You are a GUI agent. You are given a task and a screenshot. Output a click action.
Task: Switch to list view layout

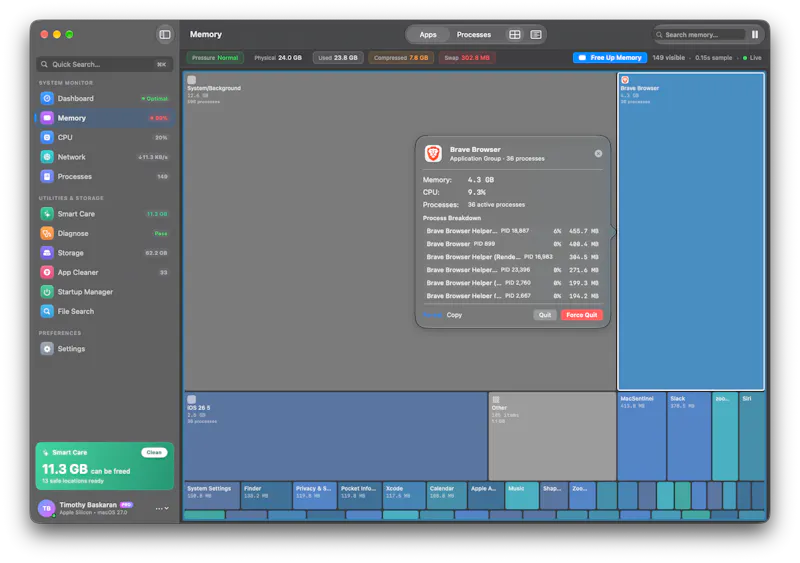coord(536,35)
